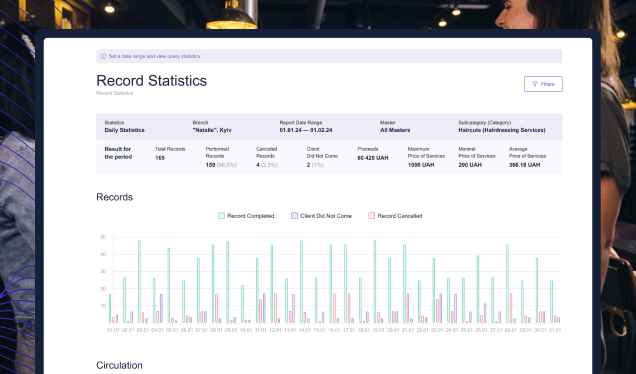The height and width of the screenshot is (374, 636).
Task: Click the '31.01' date label on chart axis
Action: point(555,330)
